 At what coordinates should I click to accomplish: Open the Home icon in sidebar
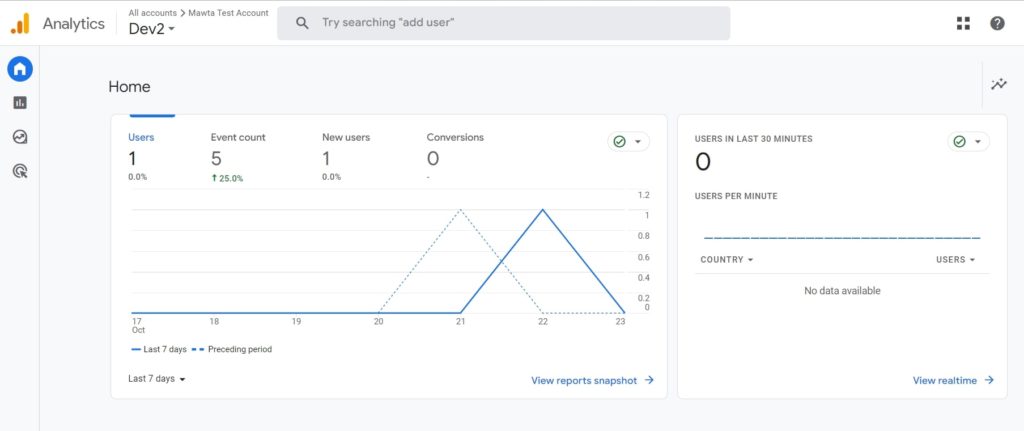click(x=20, y=69)
